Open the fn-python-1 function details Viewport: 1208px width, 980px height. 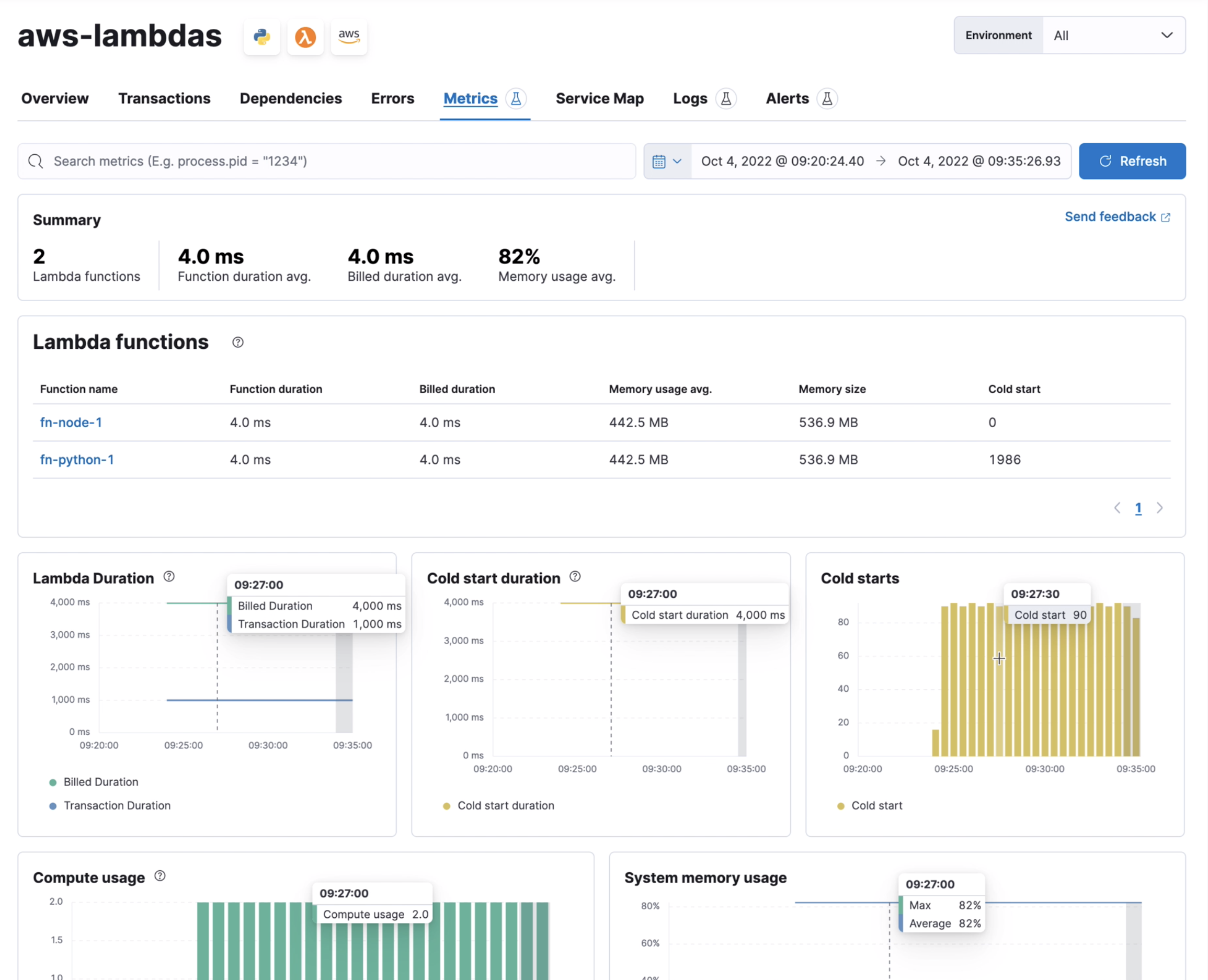pos(77,459)
